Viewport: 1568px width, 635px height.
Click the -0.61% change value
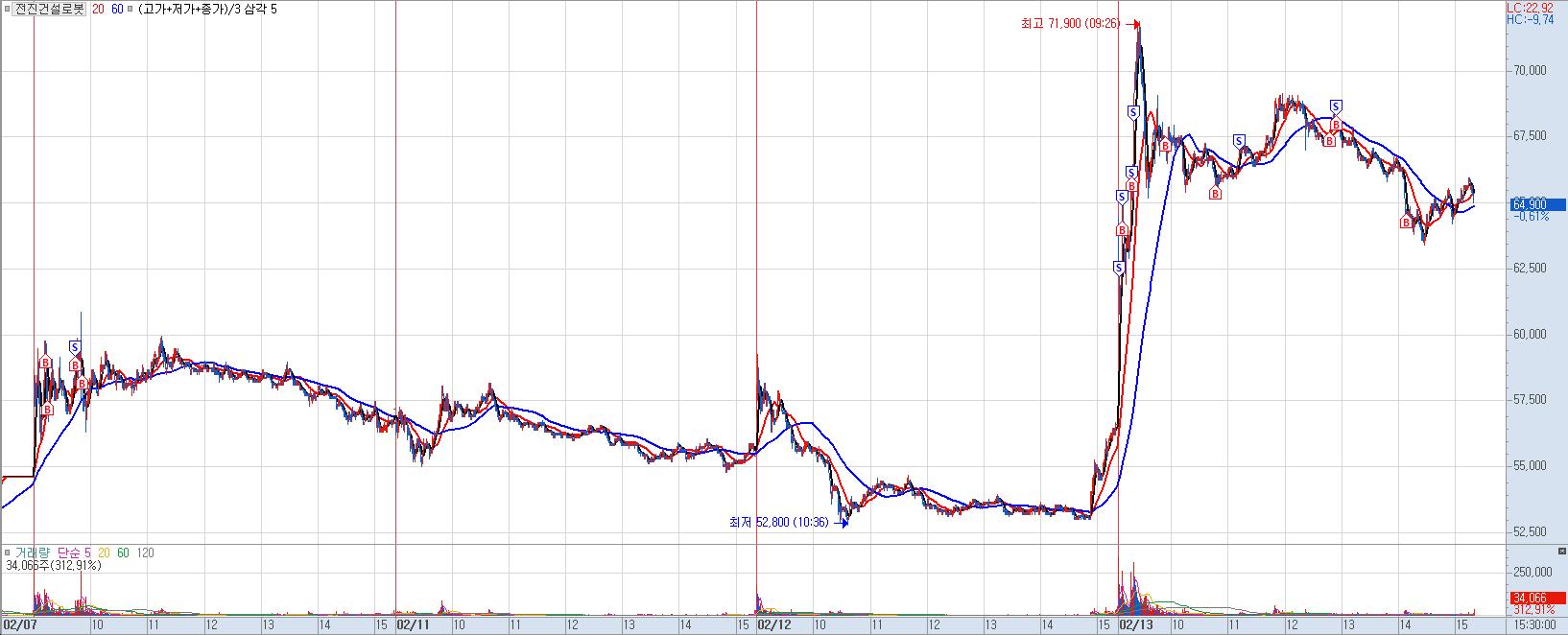coord(1530,216)
